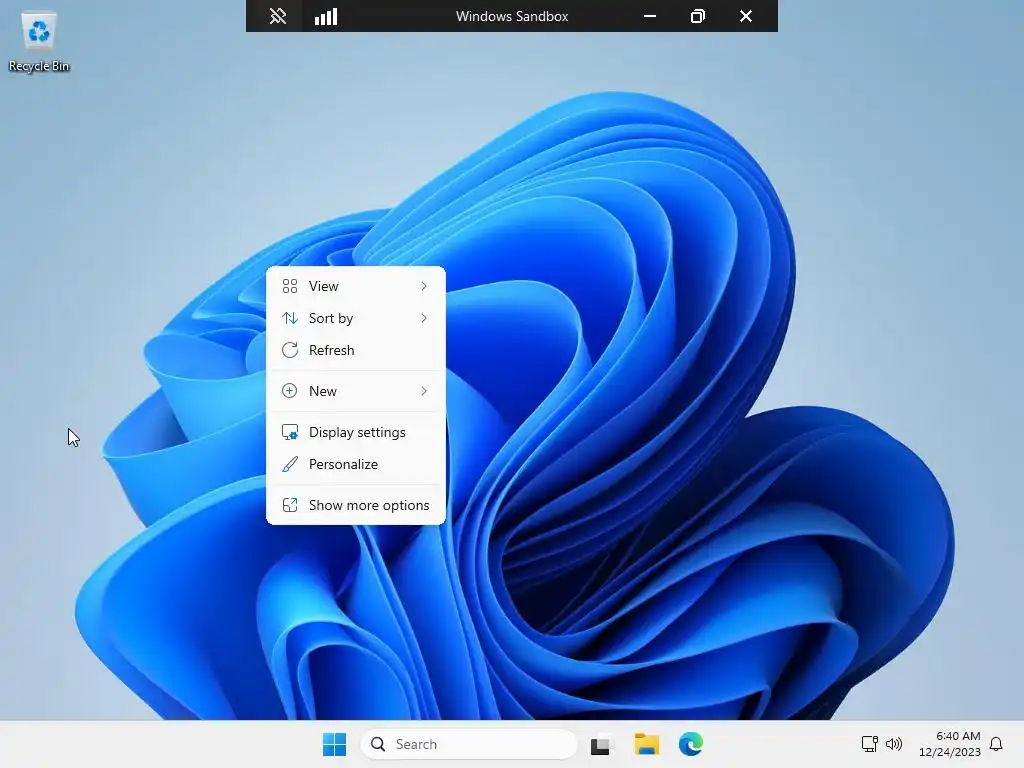The height and width of the screenshot is (768, 1024).
Task: Click the New plus circle icon
Action: [x=289, y=391]
